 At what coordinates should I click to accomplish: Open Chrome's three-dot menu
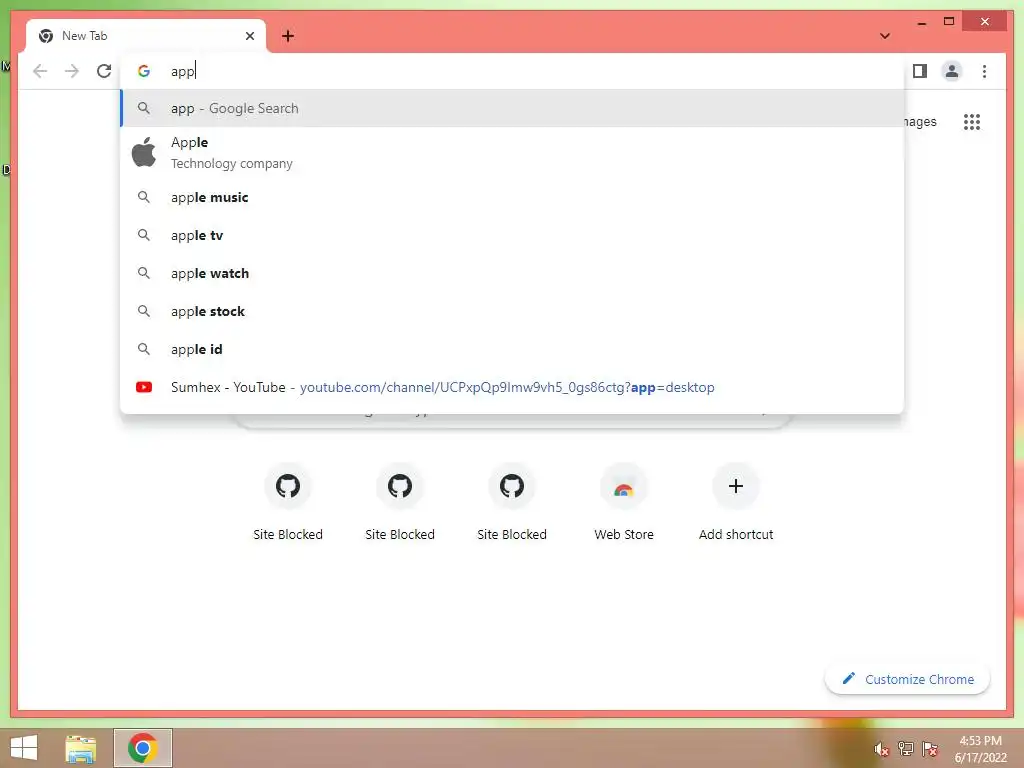tap(984, 71)
